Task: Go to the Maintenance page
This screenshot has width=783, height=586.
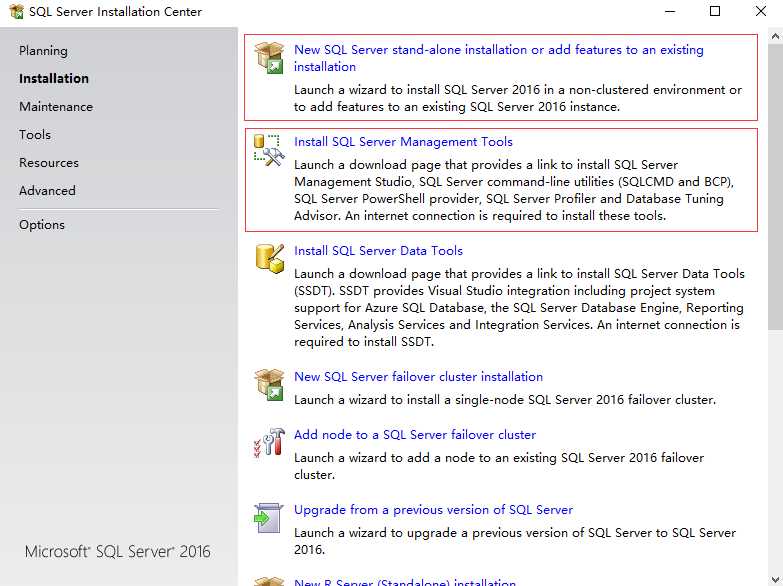Action: click(56, 106)
